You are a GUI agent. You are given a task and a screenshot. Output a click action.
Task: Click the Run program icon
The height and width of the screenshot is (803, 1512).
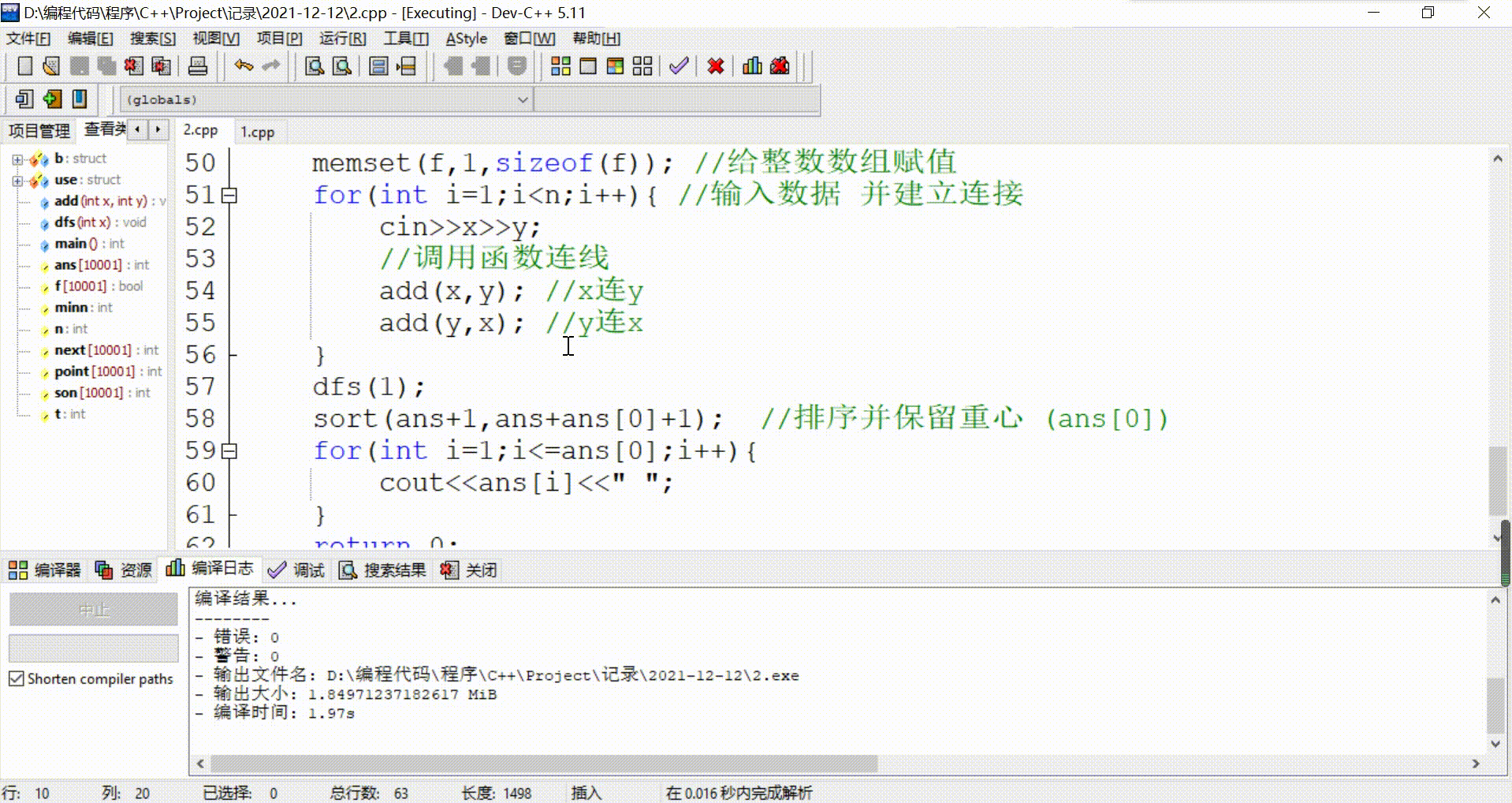coord(588,66)
